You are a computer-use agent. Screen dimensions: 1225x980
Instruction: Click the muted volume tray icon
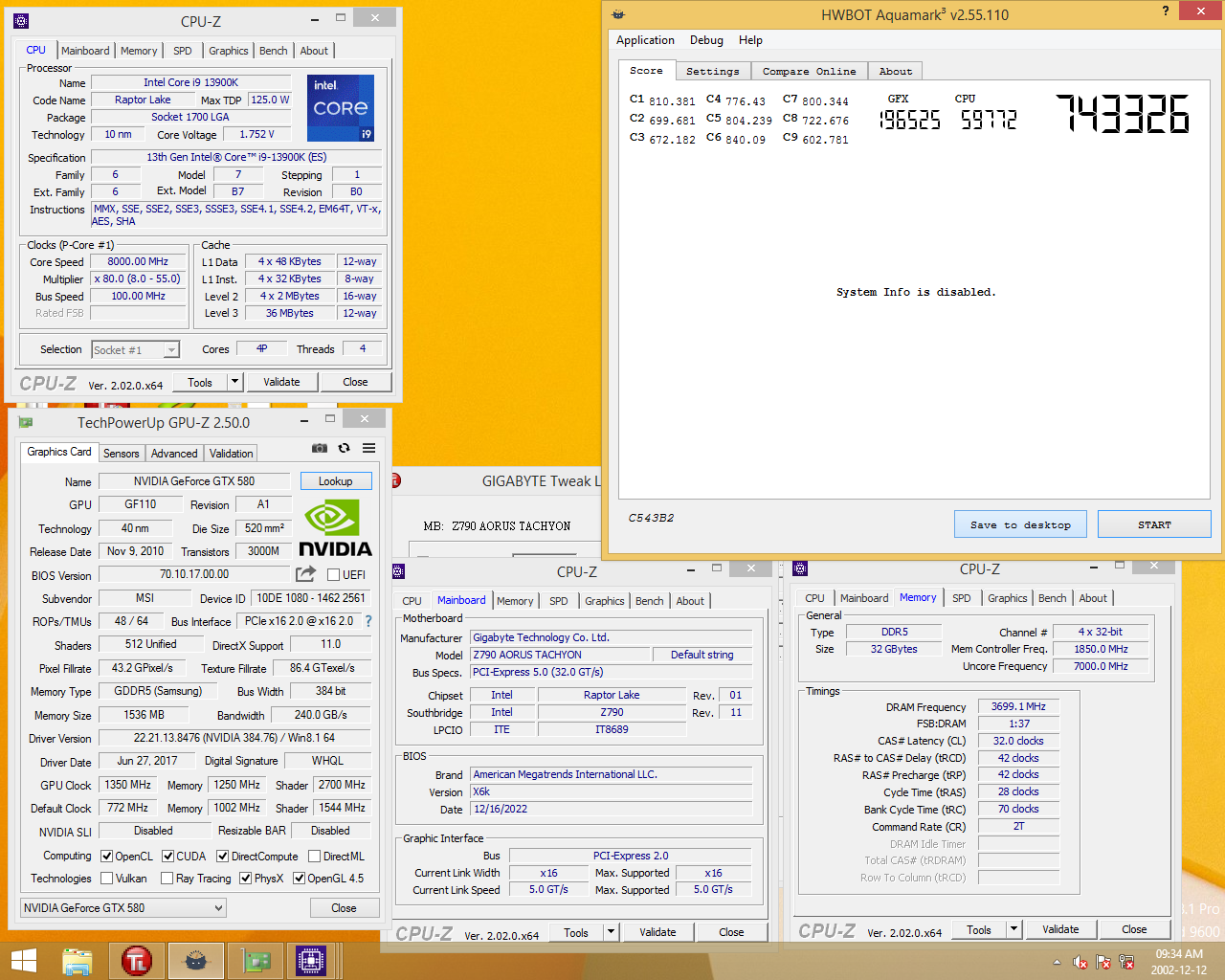tap(1080, 962)
